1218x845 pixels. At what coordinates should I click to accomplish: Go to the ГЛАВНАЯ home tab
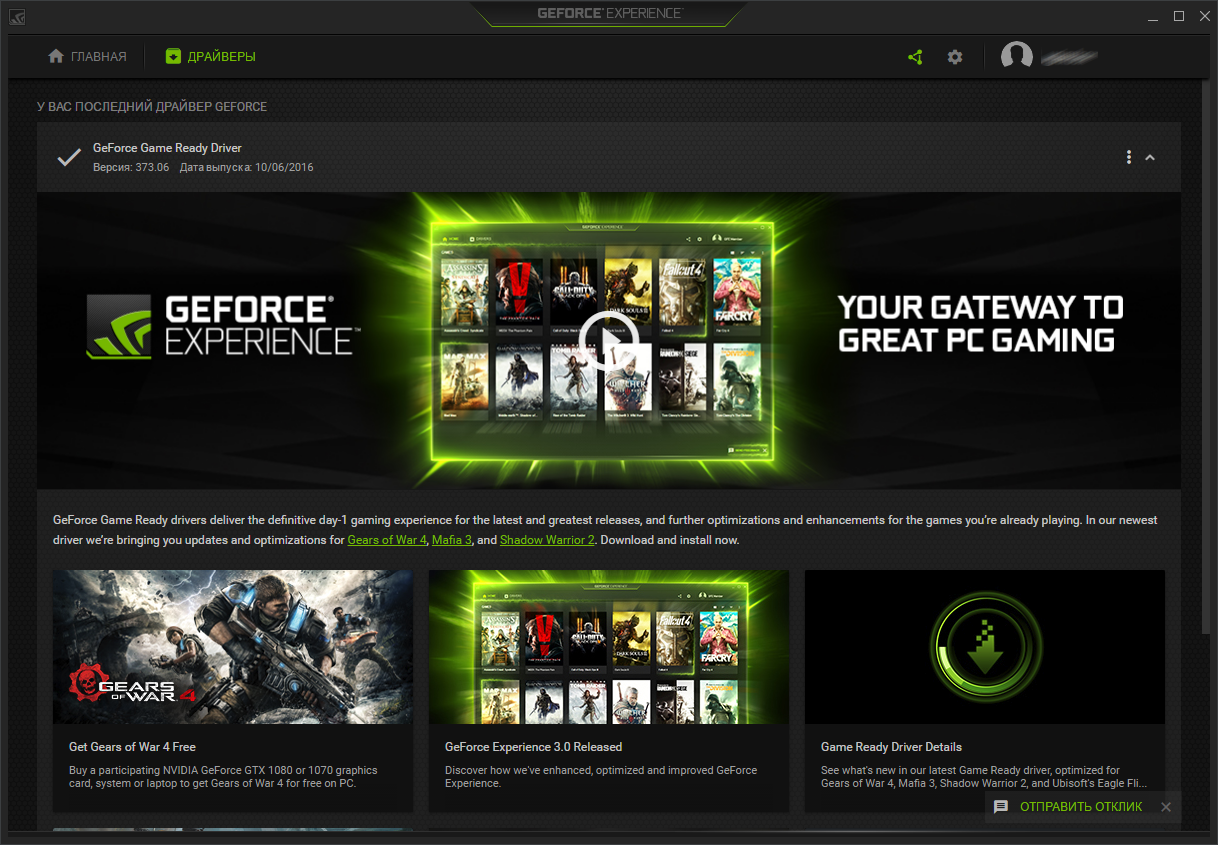coord(87,57)
